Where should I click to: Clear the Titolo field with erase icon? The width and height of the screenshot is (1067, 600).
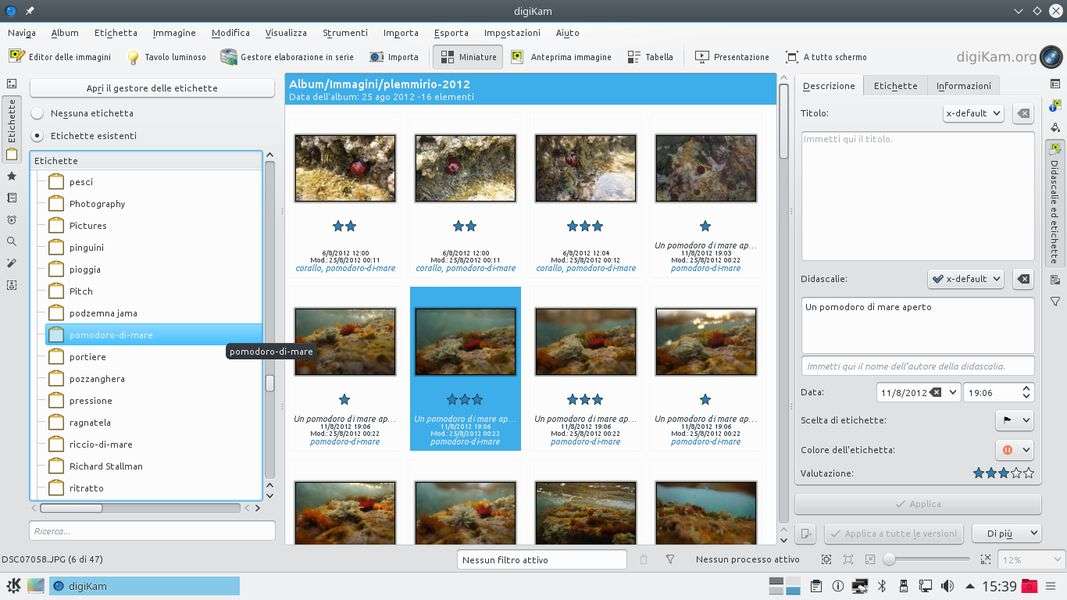[1022, 114]
